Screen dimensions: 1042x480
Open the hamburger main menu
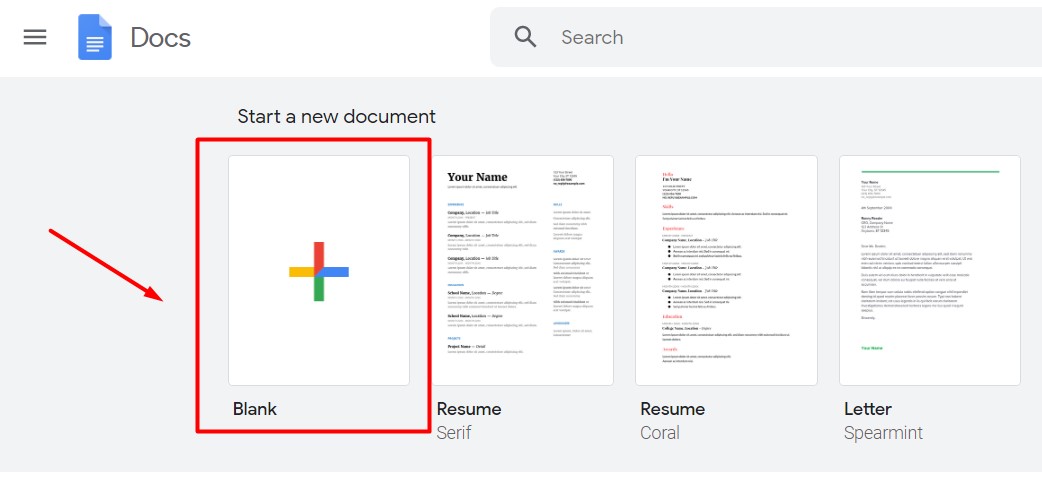pos(35,37)
